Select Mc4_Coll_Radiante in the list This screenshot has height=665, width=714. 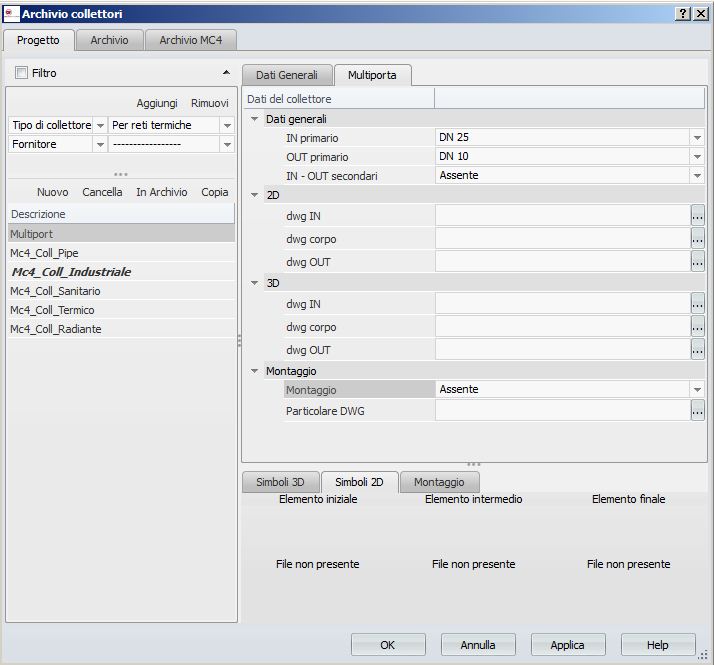[x=121, y=329]
